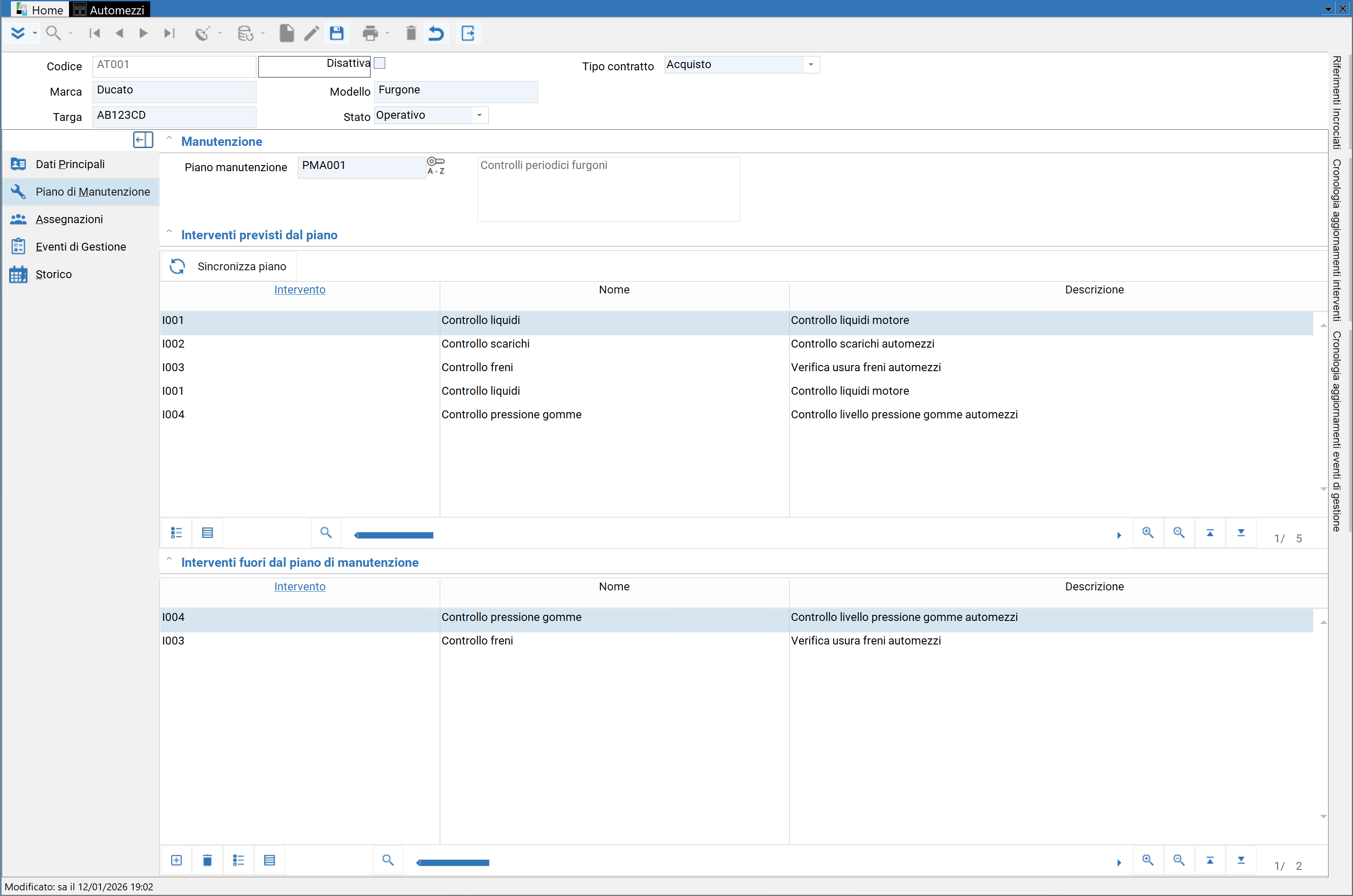Click the Exit form toolbar icon
The height and width of the screenshot is (896, 1353).
468,33
